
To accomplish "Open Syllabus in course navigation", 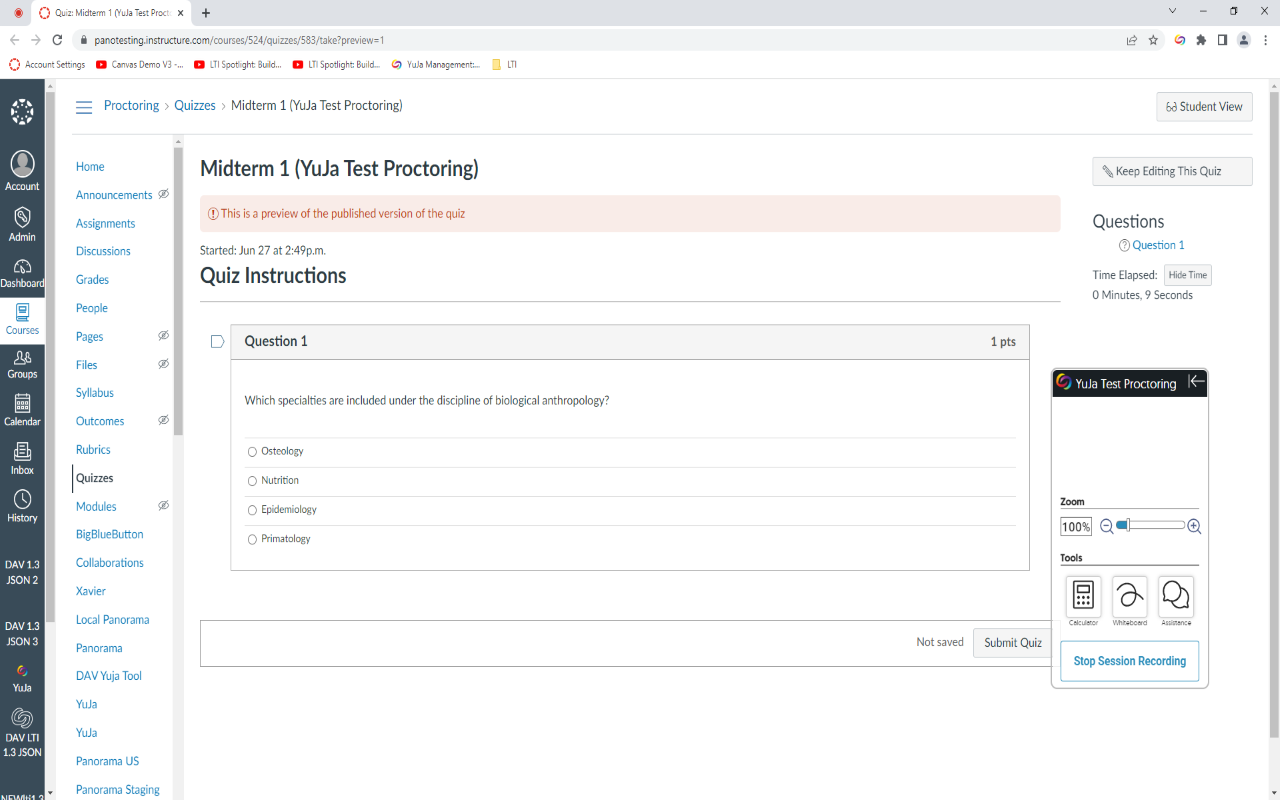I will click(95, 393).
